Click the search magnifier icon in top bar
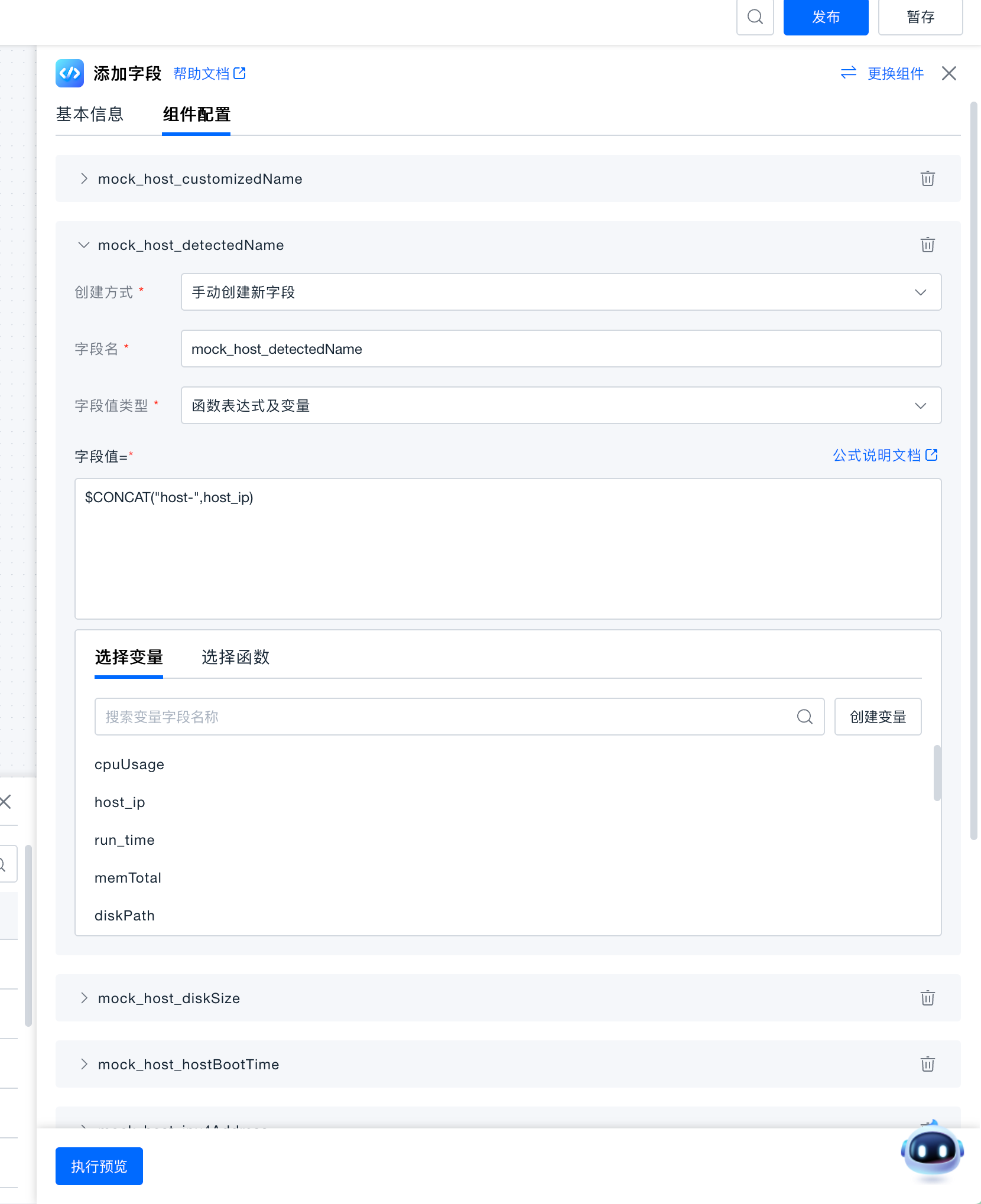981x1204 pixels. click(x=755, y=17)
